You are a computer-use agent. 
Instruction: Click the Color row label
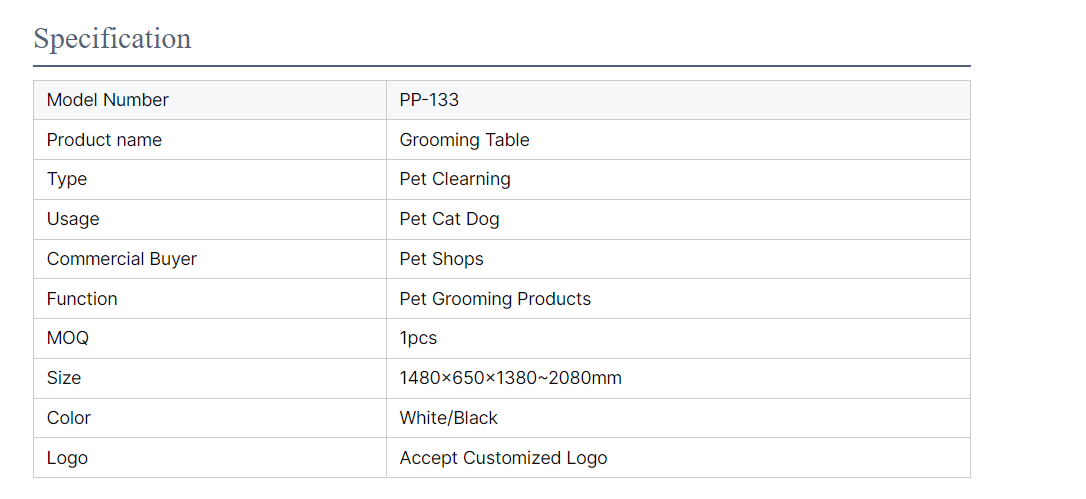tap(69, 418)
